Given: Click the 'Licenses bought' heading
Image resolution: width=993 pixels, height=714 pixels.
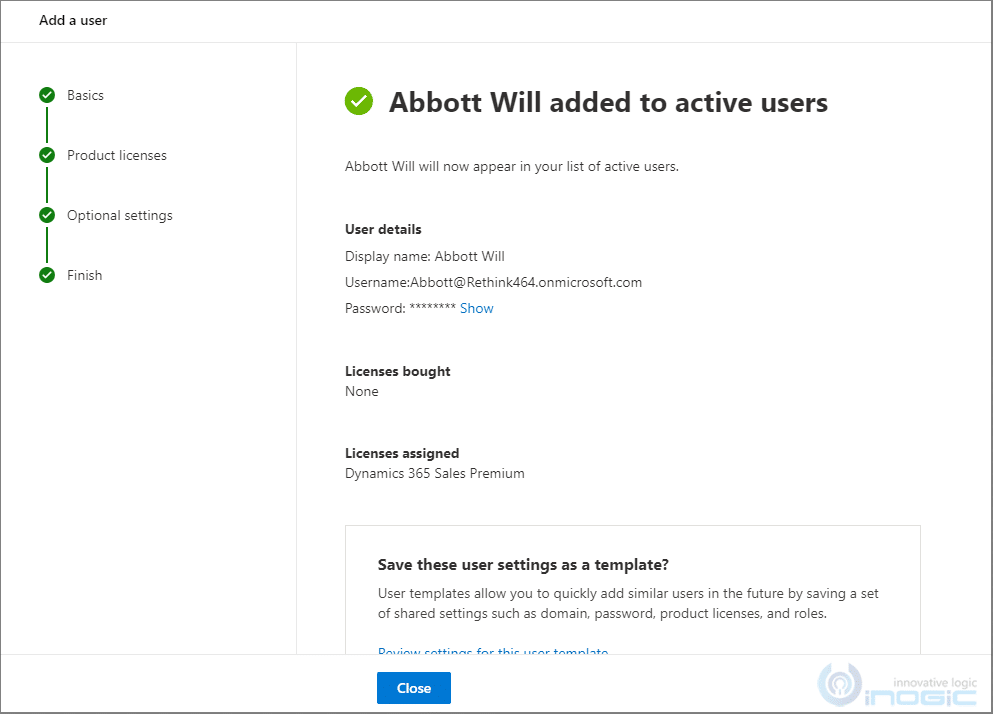Looking at the screenshot, I should (x=398, y=371).
